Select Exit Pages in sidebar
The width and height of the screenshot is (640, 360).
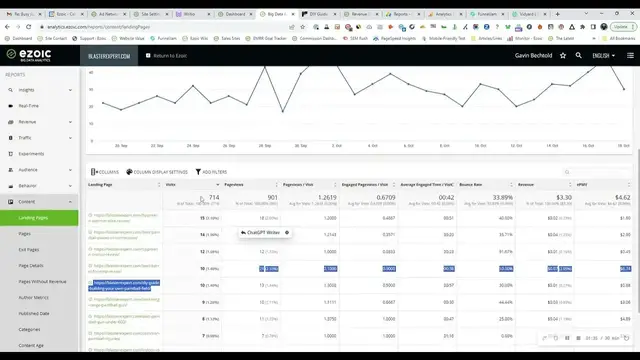click(x=29, y=249)
